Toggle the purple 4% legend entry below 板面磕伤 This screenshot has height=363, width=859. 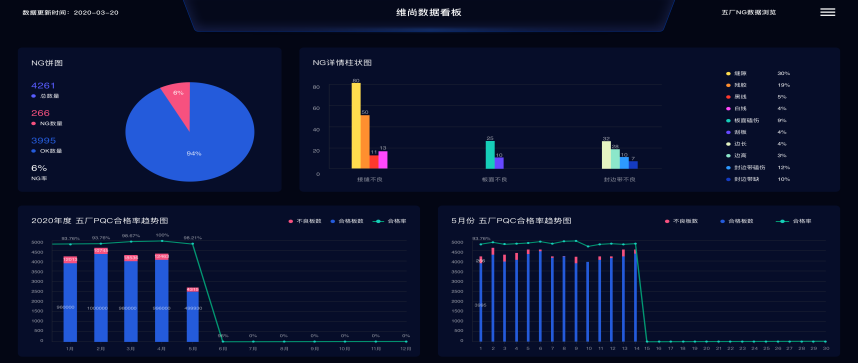pyautogui.click(x=758, y=132)
